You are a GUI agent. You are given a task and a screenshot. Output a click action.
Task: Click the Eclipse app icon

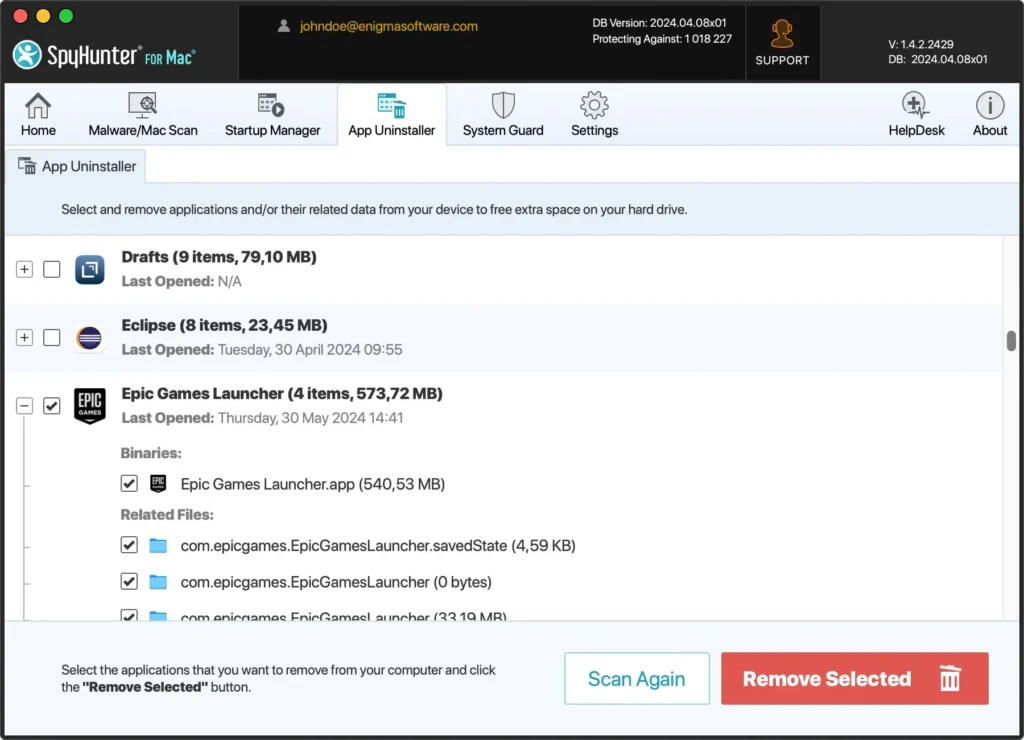pos(89,338)
